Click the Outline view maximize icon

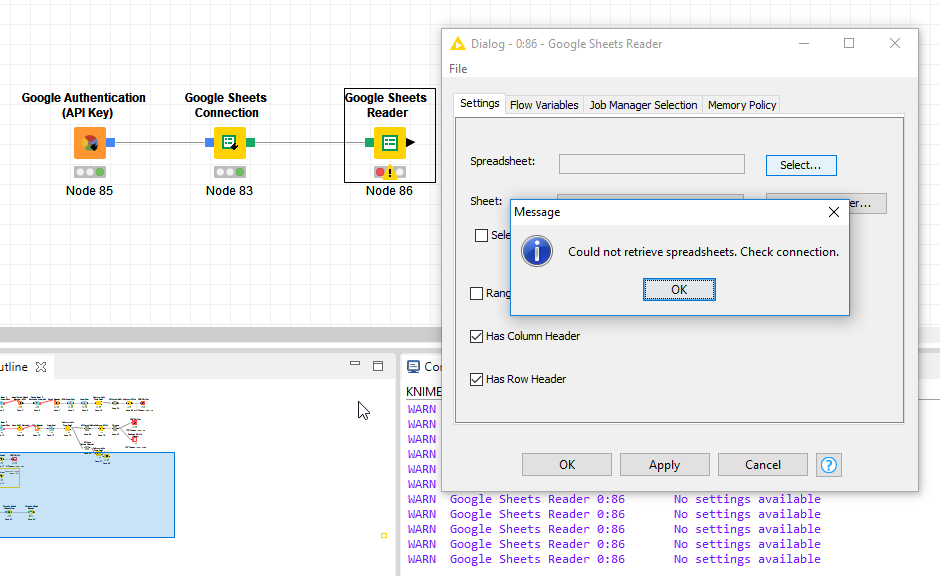(x=378, y=366)
